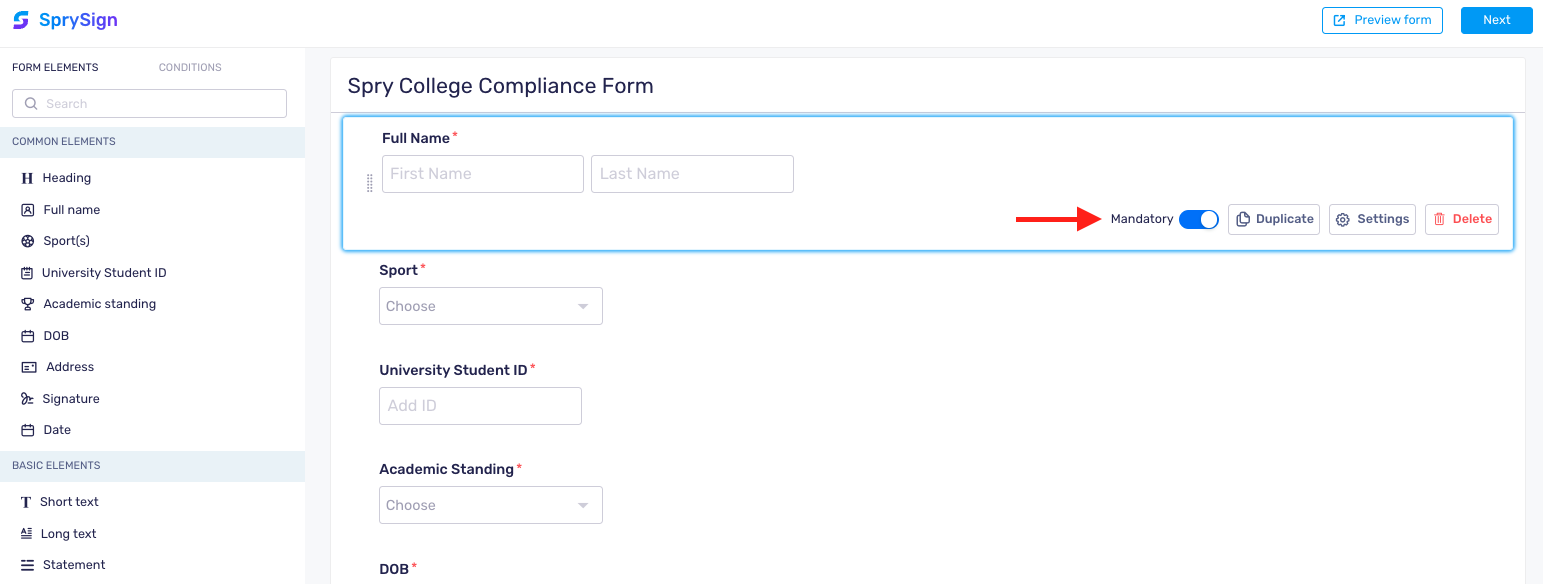The height and width of the screenshot is (584, 1543).
Task: Disable the Mandatory toggle for Full Name
Action: 1198,219
